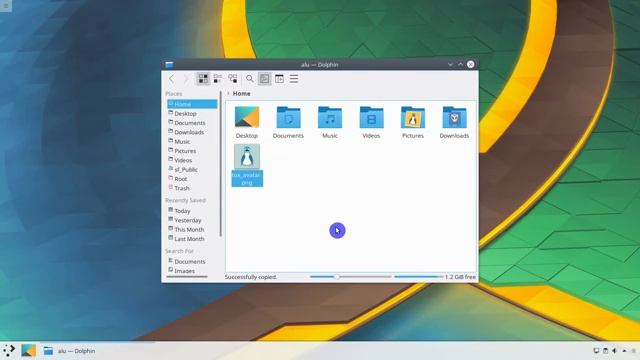Open the desktop toolbox menu button
640x360 pixels.
pyautogui.click(x=6, y=6)
